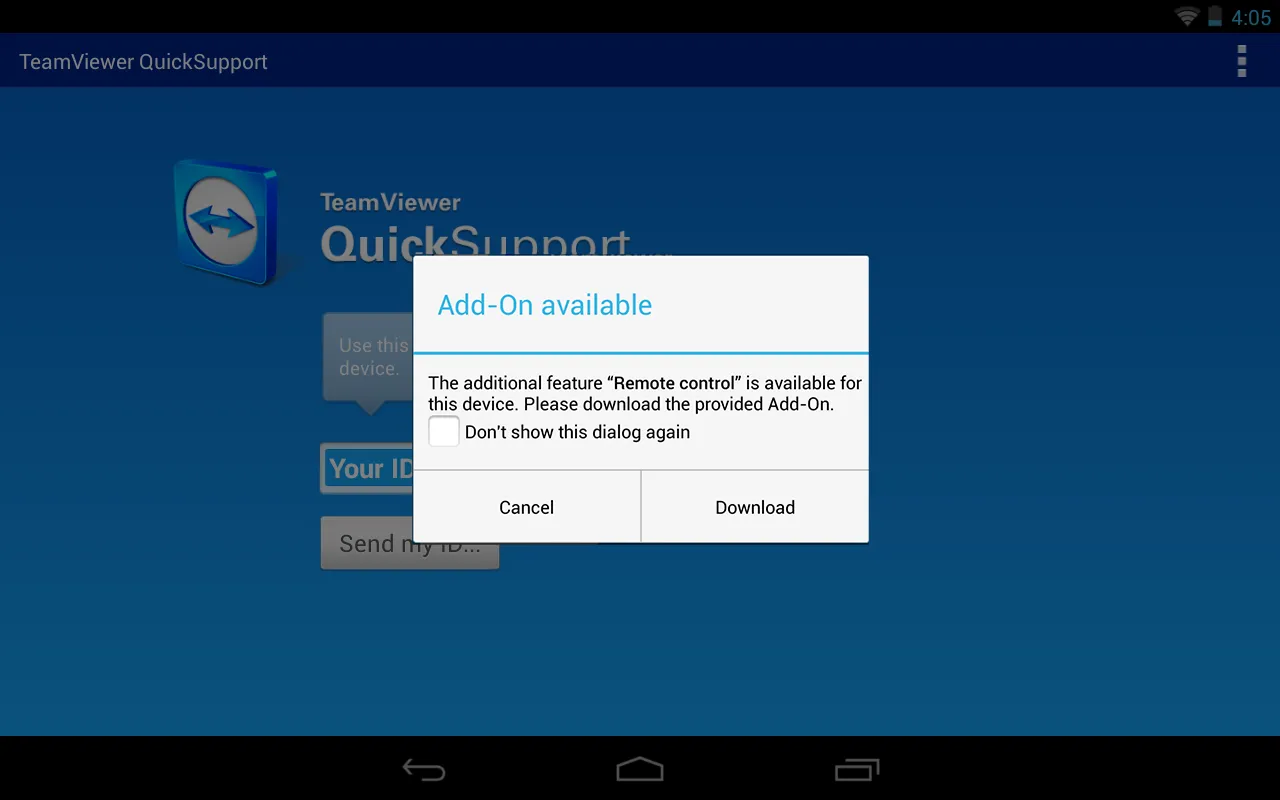This screenshot has height=800, width=1280.
Task: Click the Wi-Fi signal status icon
Action: [1187, 17]
